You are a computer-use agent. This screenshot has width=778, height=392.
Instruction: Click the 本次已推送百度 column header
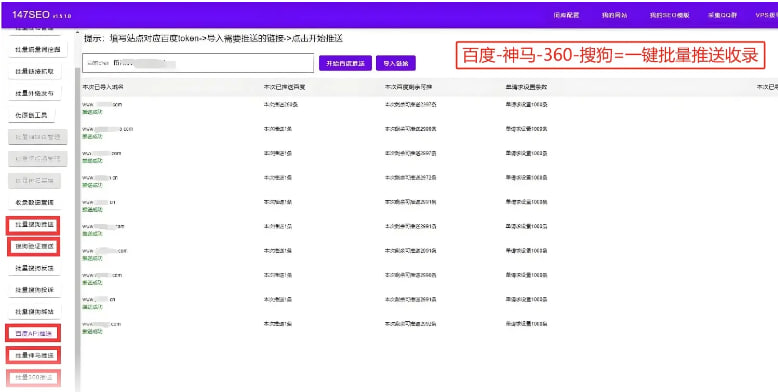tap(284, 87)
